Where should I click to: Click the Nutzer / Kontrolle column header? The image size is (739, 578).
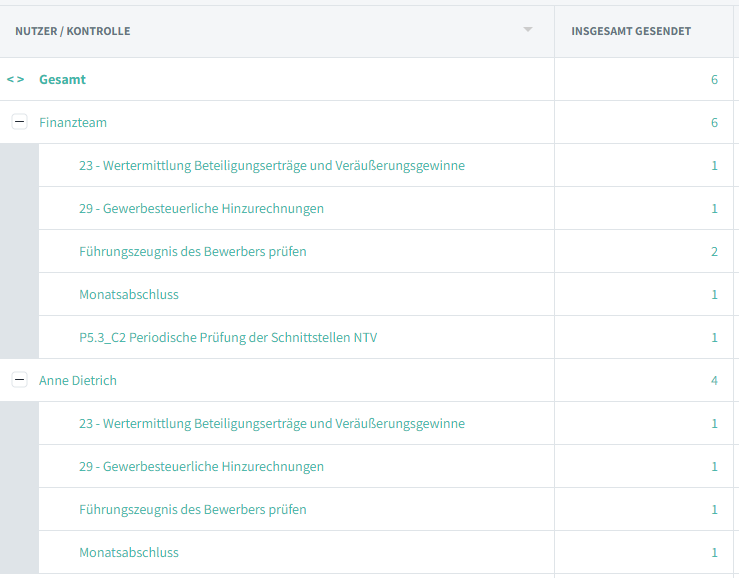pos(73,31)
